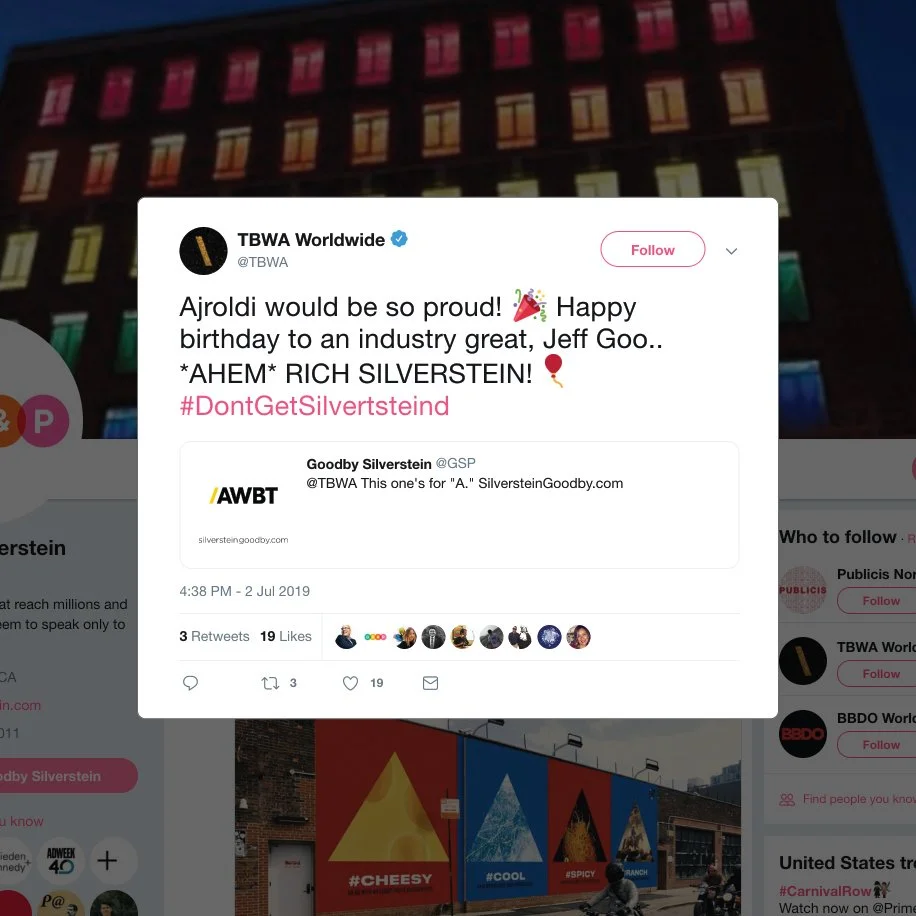
Task: Open the Adweek 40 avatar
Action: pyautogui.click(x=61, y=861)
